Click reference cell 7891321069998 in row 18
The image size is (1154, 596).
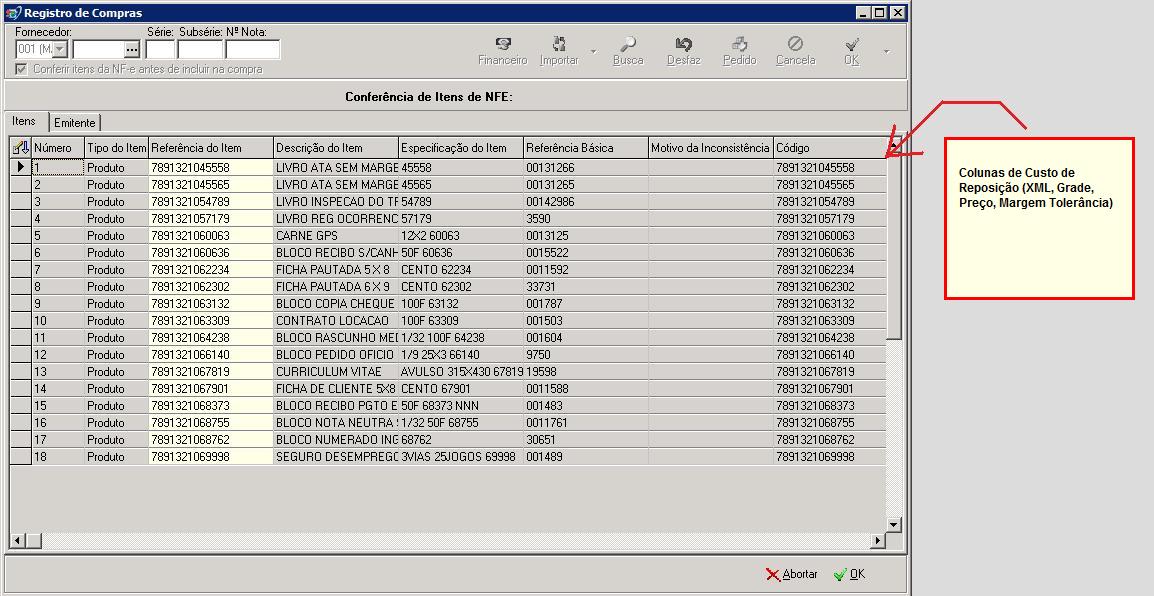(x=211, y=457)
